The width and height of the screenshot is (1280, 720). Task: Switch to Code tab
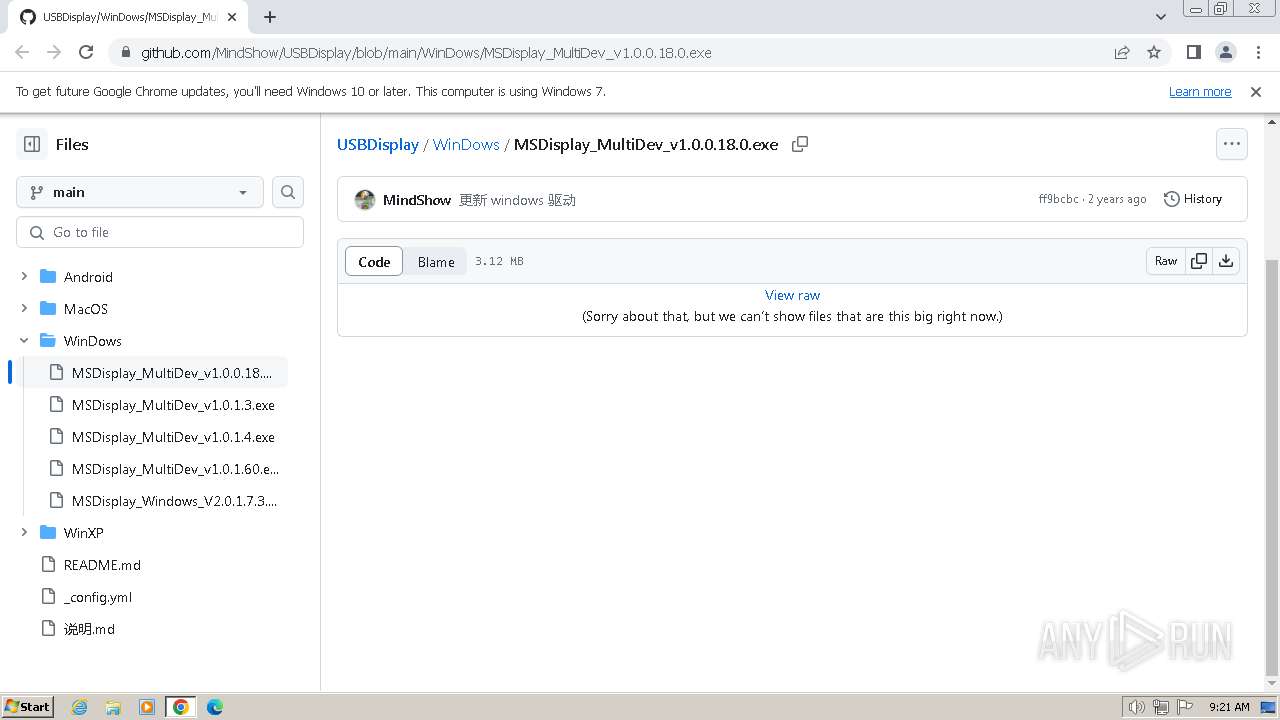tap(374, 261)
